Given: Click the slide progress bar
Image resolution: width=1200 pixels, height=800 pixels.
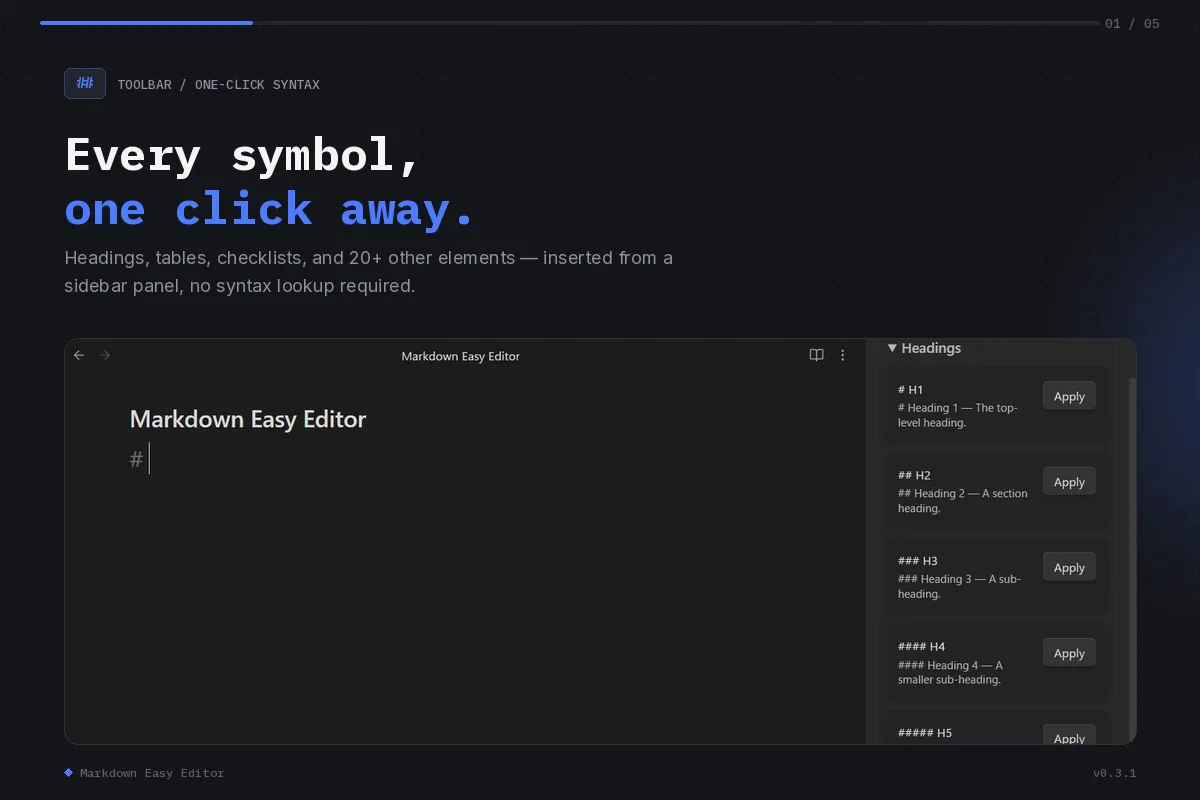Looking at the screenshot, I should [570, 22].
